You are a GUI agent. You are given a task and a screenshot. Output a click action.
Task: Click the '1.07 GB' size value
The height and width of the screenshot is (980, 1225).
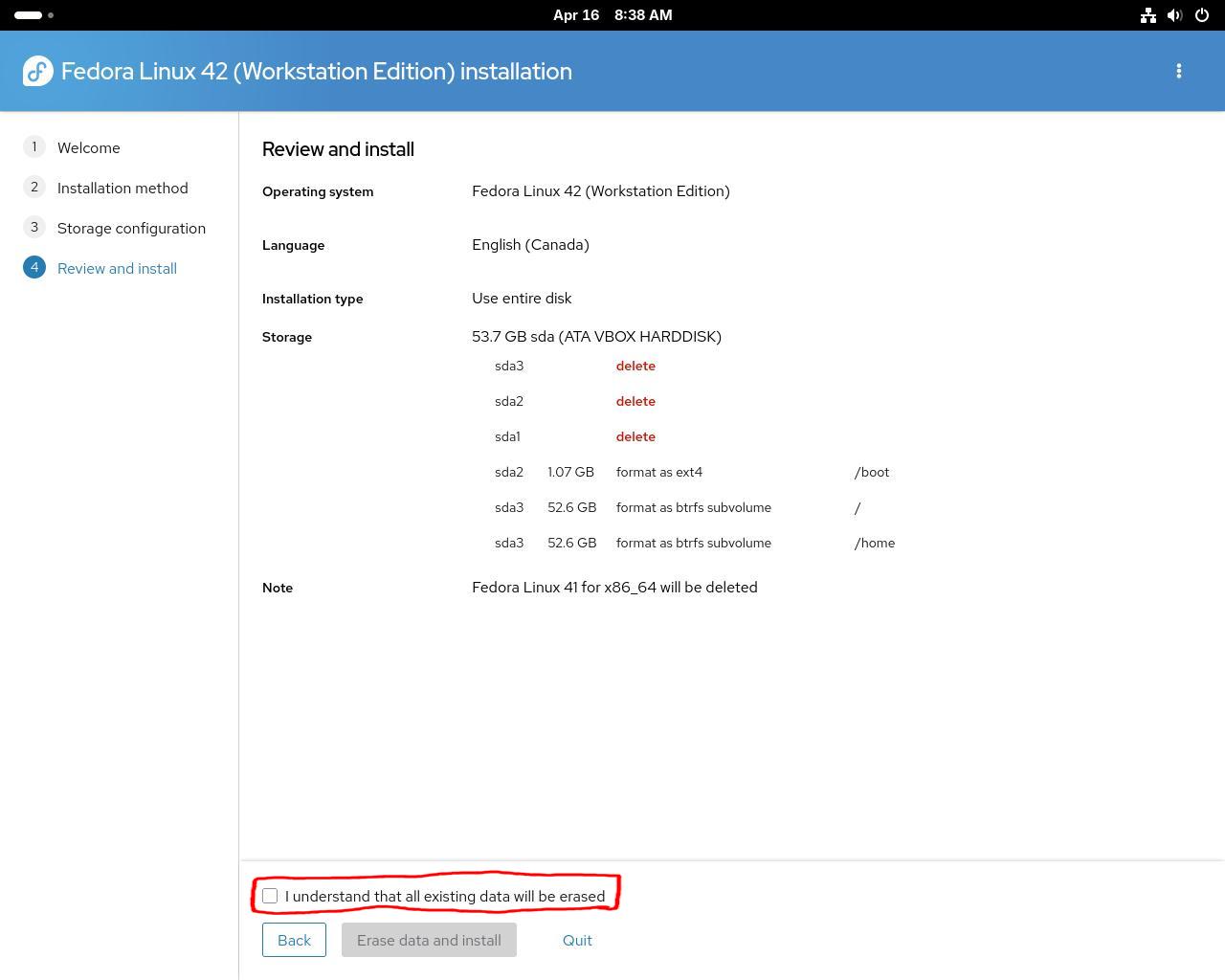(x=570, y=472)
